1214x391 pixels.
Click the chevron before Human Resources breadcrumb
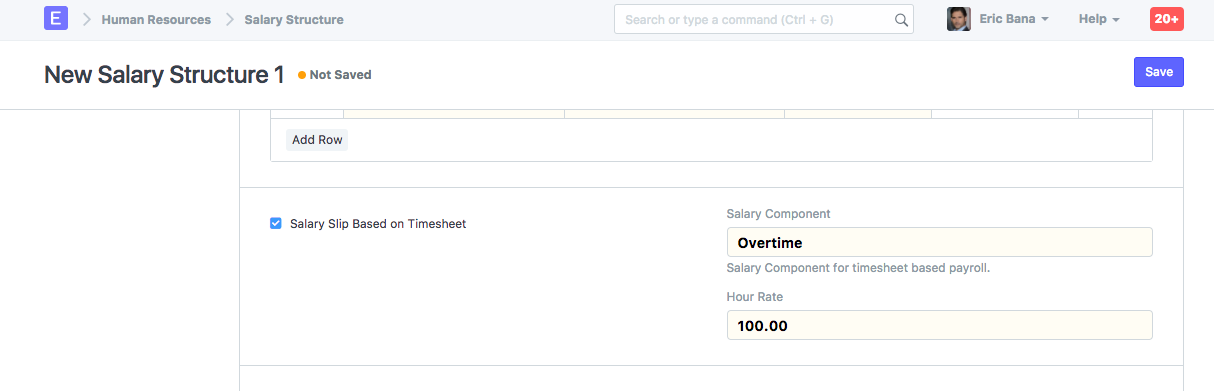[x=86, y=19]
